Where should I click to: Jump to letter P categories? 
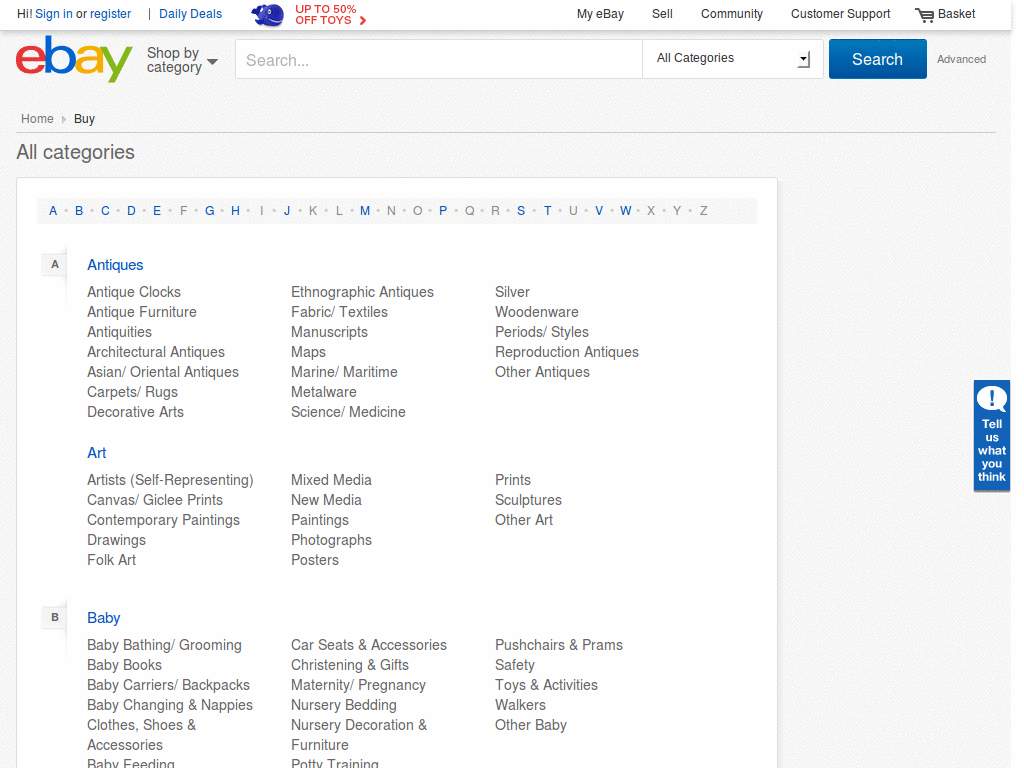(443, 210)
